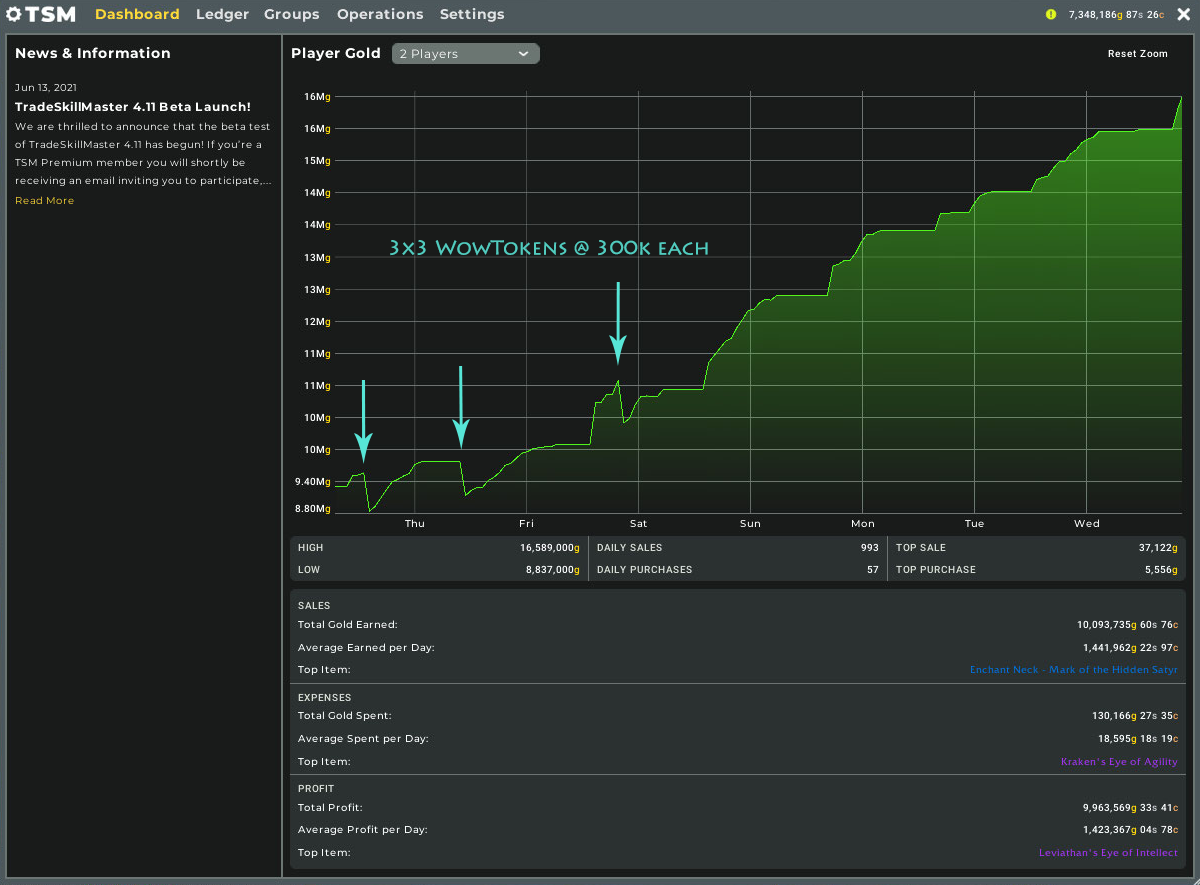Switch to the Ledger tab
Viewport: 1200px width, 885px height.
pyautogui.click(x=222, y=14)
